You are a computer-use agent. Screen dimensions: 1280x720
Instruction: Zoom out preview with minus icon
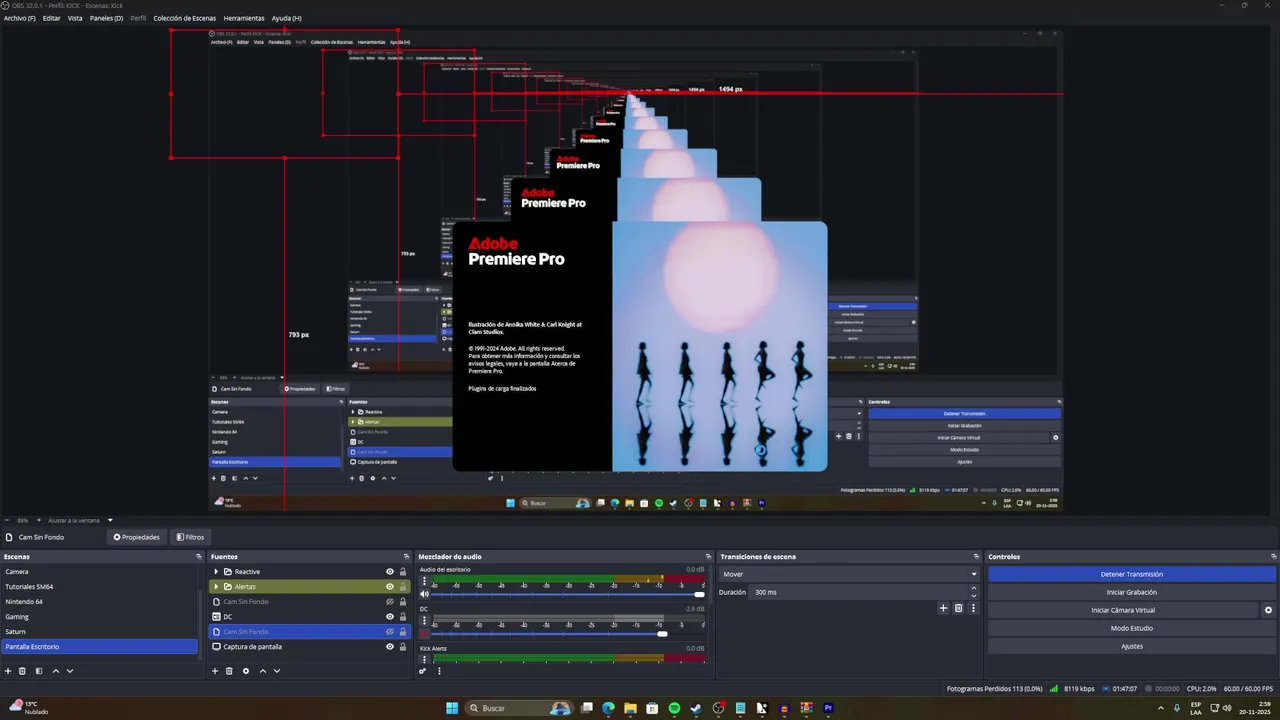coord(8,520)
